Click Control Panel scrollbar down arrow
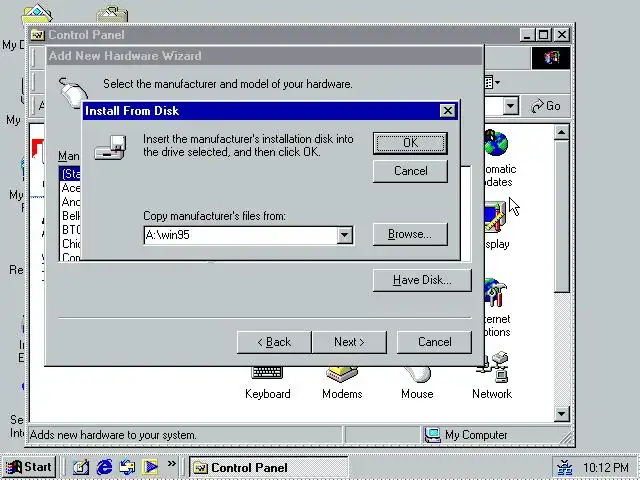Image resolution: width=640 pixels, height=480 pixels. [x=562, y=414]
